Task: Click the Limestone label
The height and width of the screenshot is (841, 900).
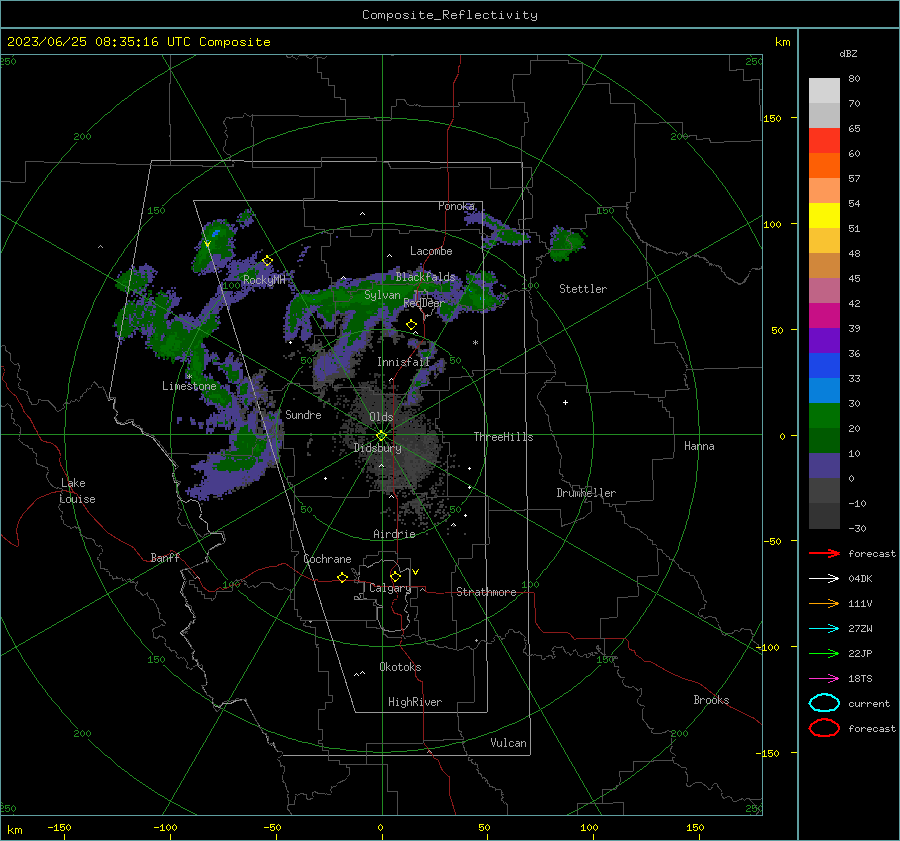Action: [x=189, y=386]
